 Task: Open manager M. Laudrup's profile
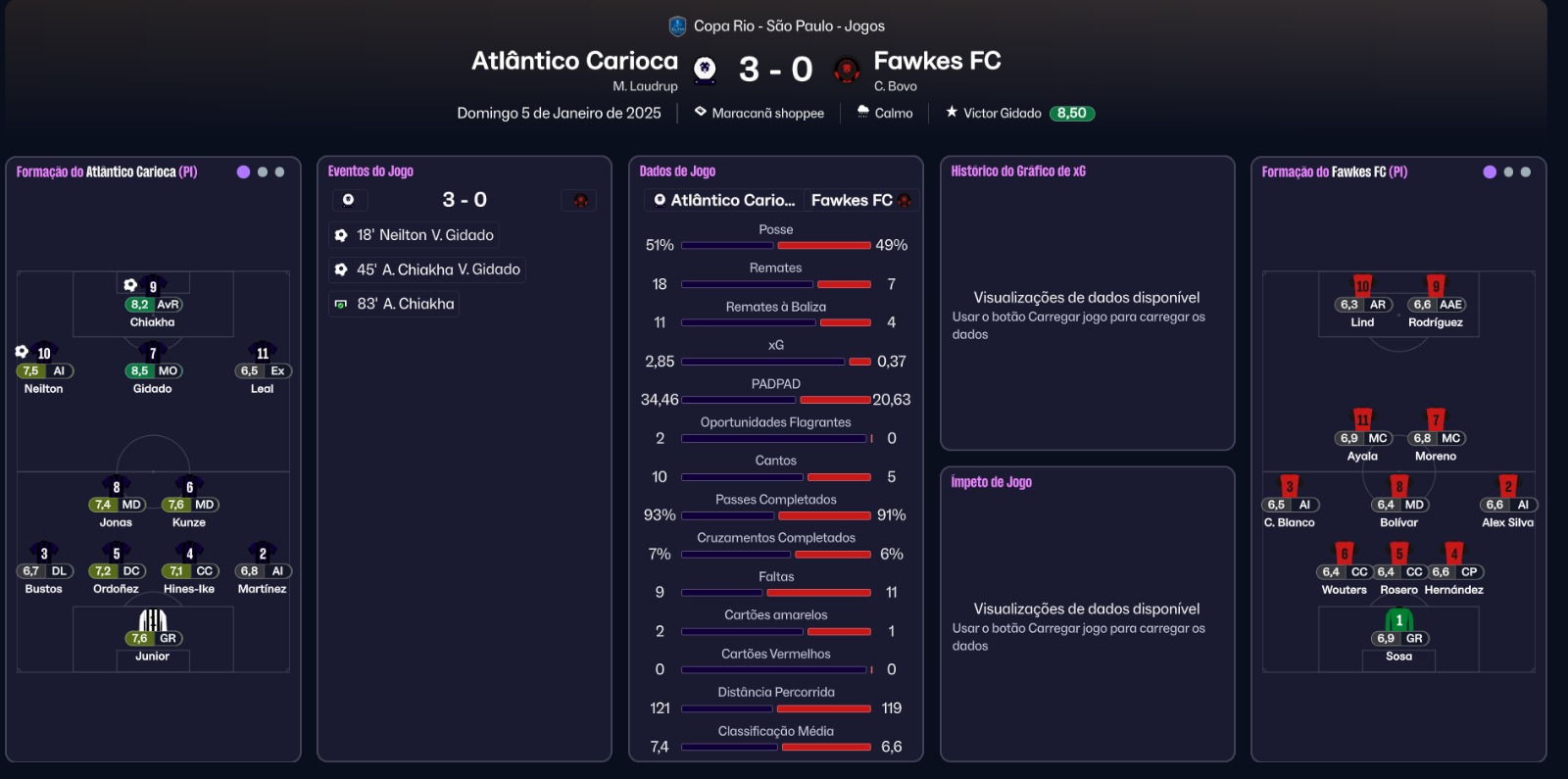point(645,86)
